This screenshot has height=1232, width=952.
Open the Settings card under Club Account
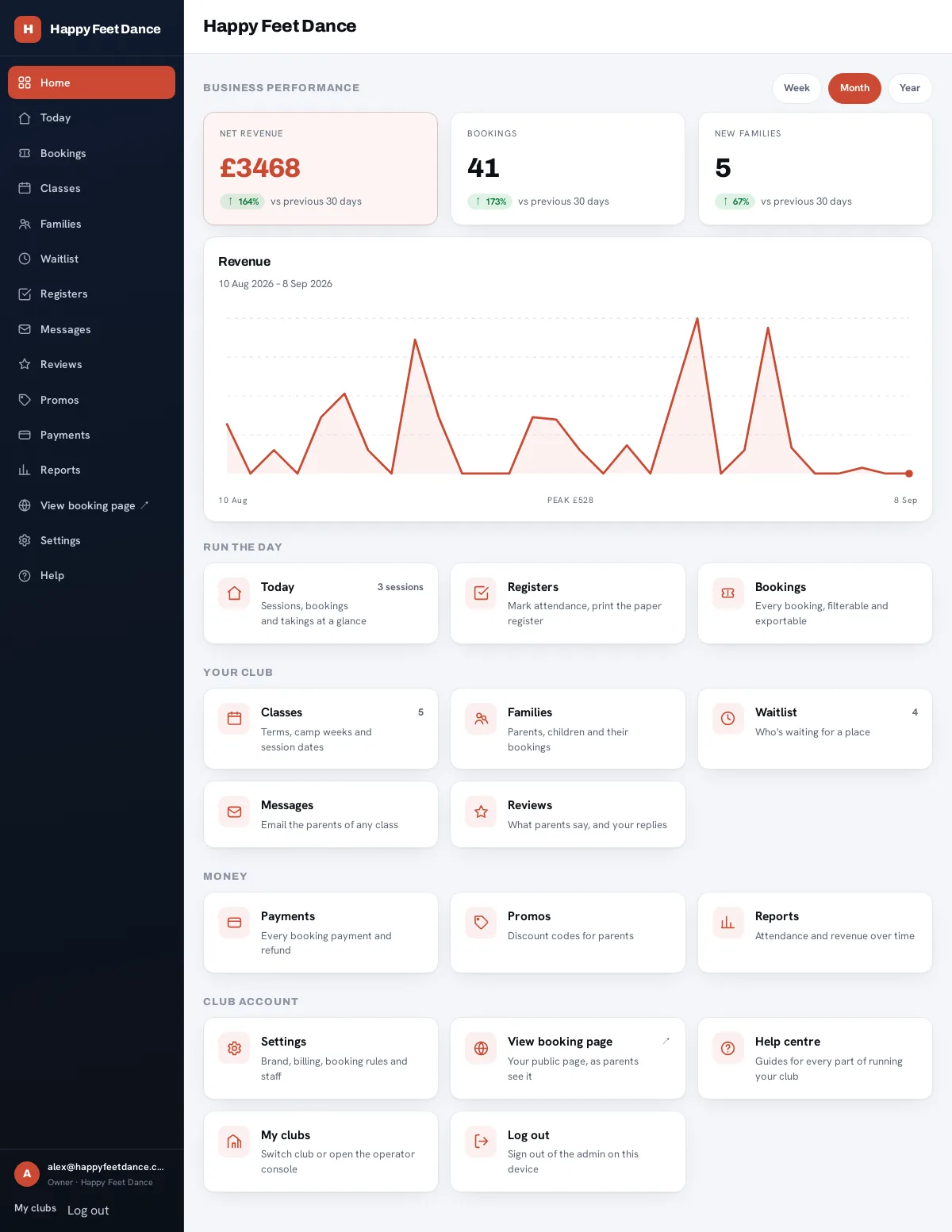321,1058
